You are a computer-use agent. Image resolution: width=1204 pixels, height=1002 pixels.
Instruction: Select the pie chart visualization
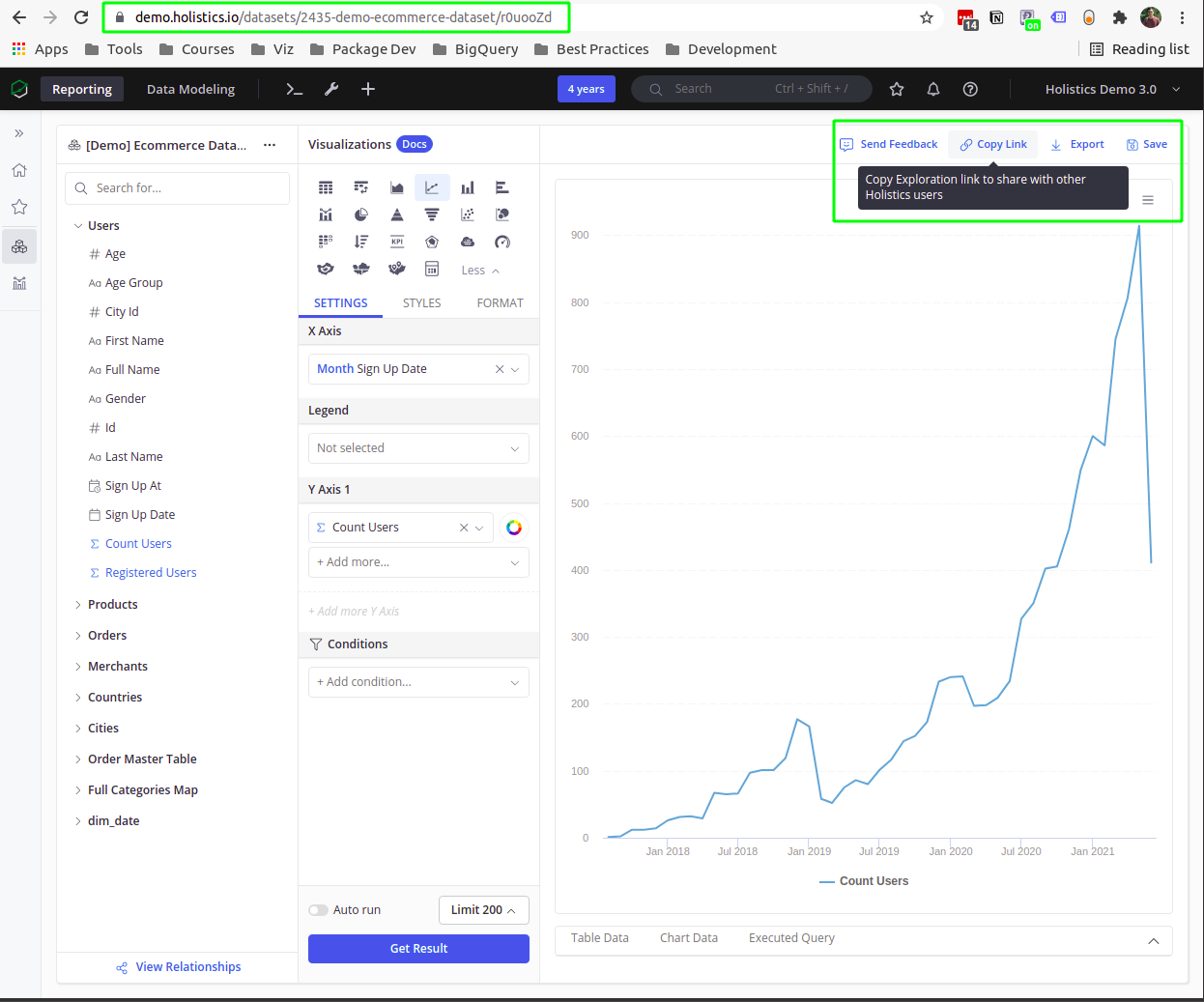(x=361, y=215)
